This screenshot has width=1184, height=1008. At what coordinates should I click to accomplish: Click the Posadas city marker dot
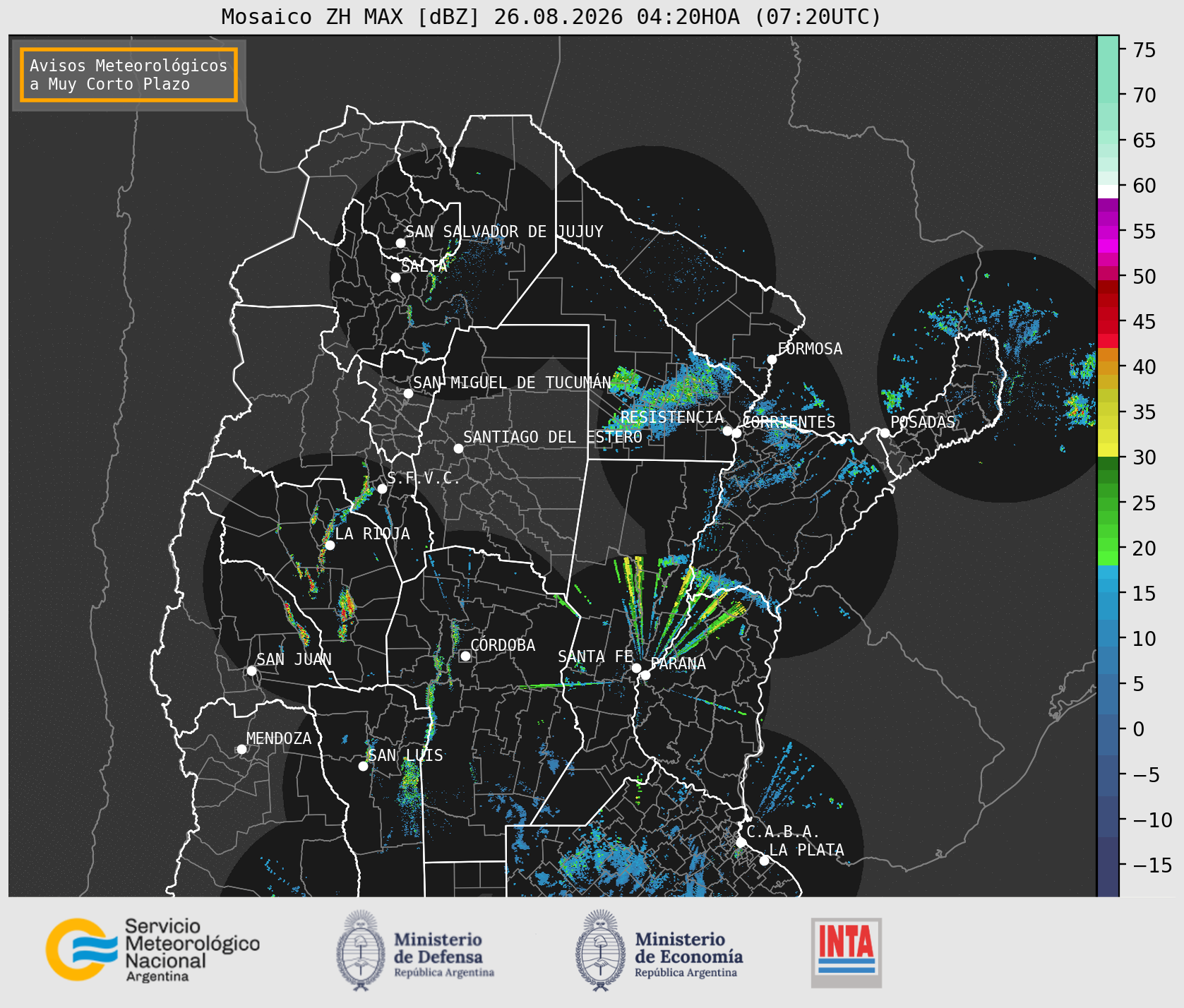[x=885, y=433]
